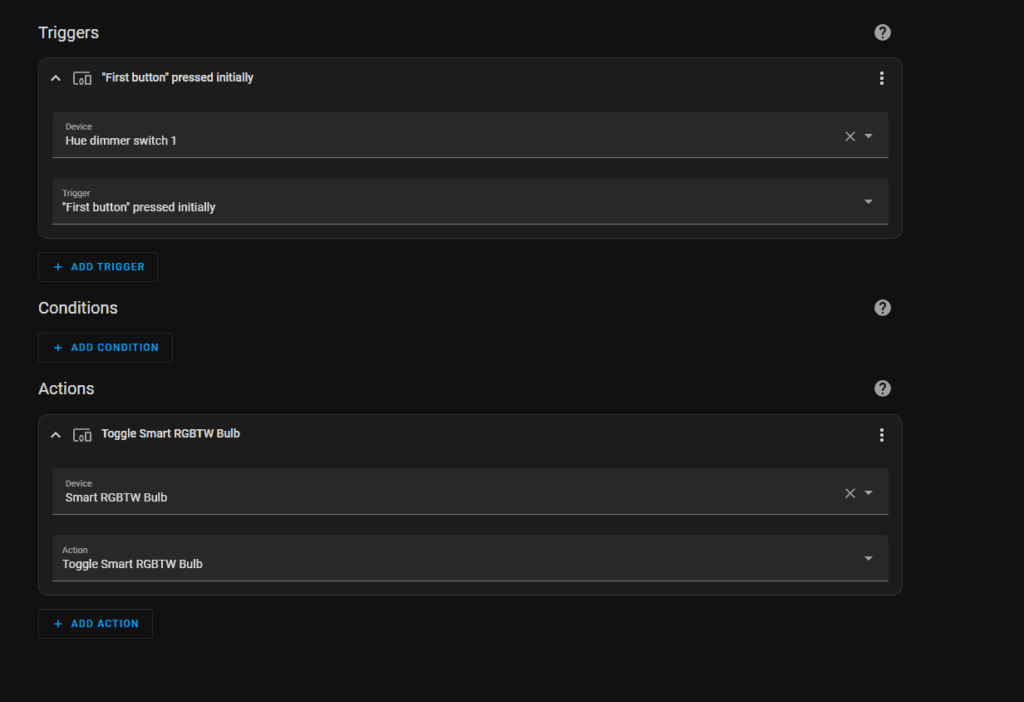Open the trigger card's three-dot menu
This screenshot has width=1024, height=702.
[x=881, y=78]
